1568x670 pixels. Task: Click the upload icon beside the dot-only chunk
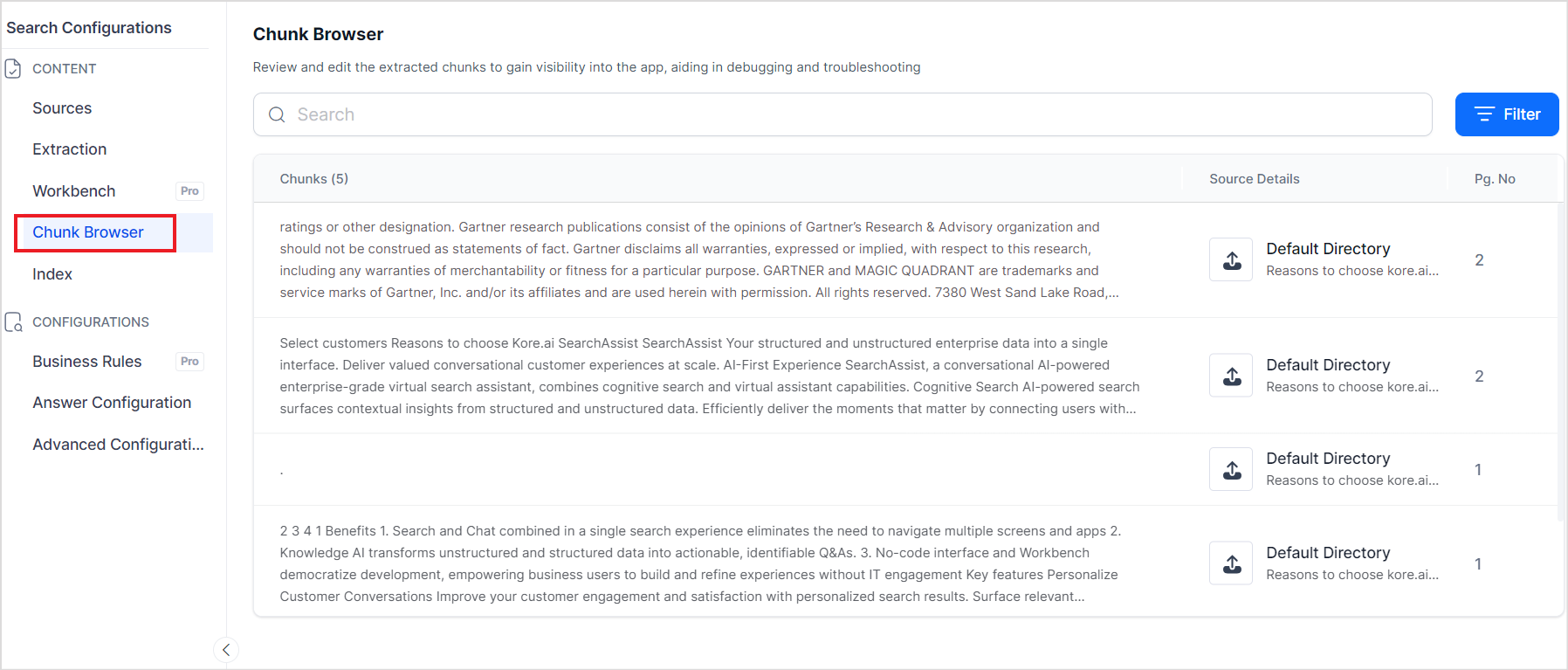click(1231, 470)
